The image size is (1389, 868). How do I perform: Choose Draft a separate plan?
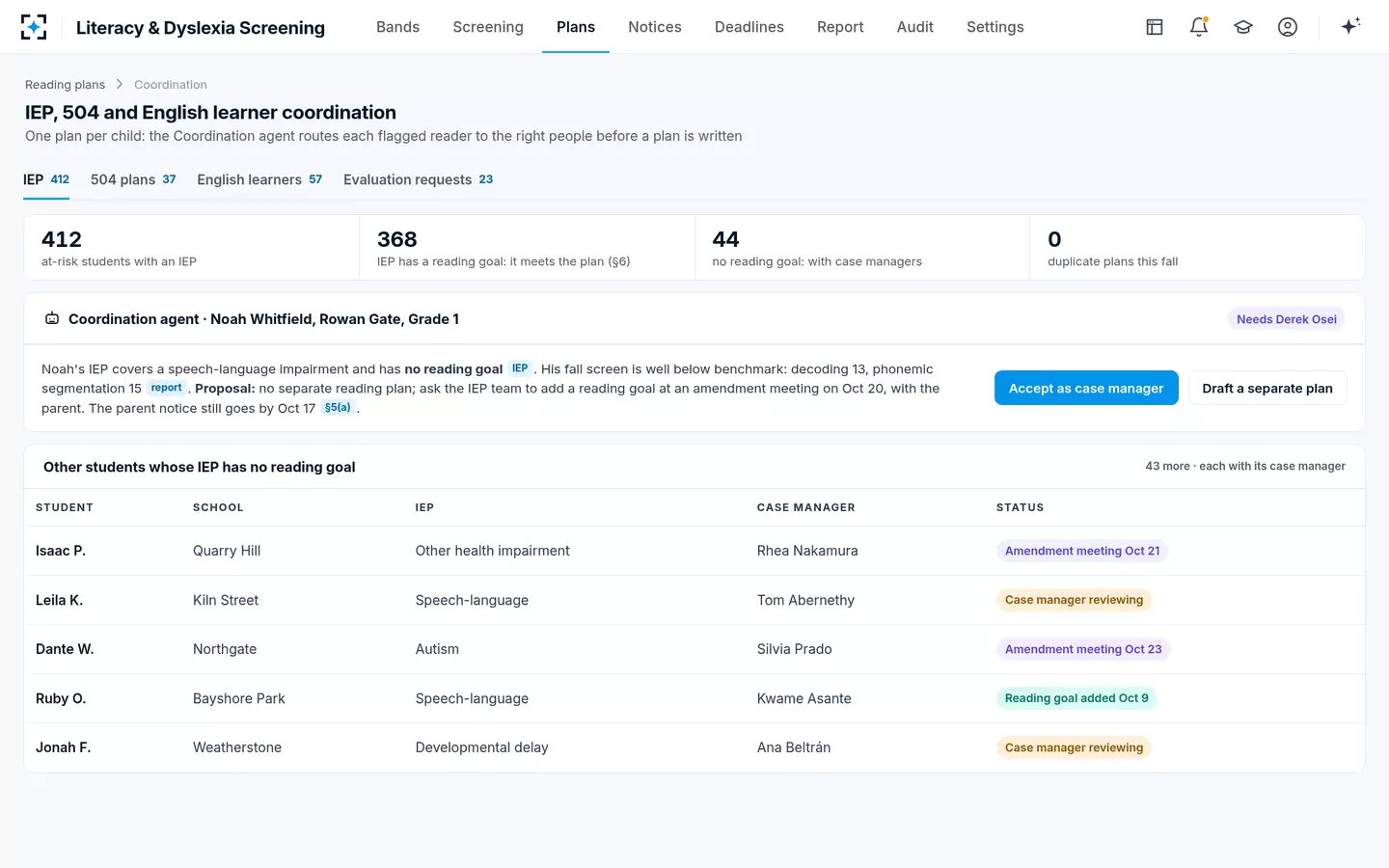[x=1267, y=388]
